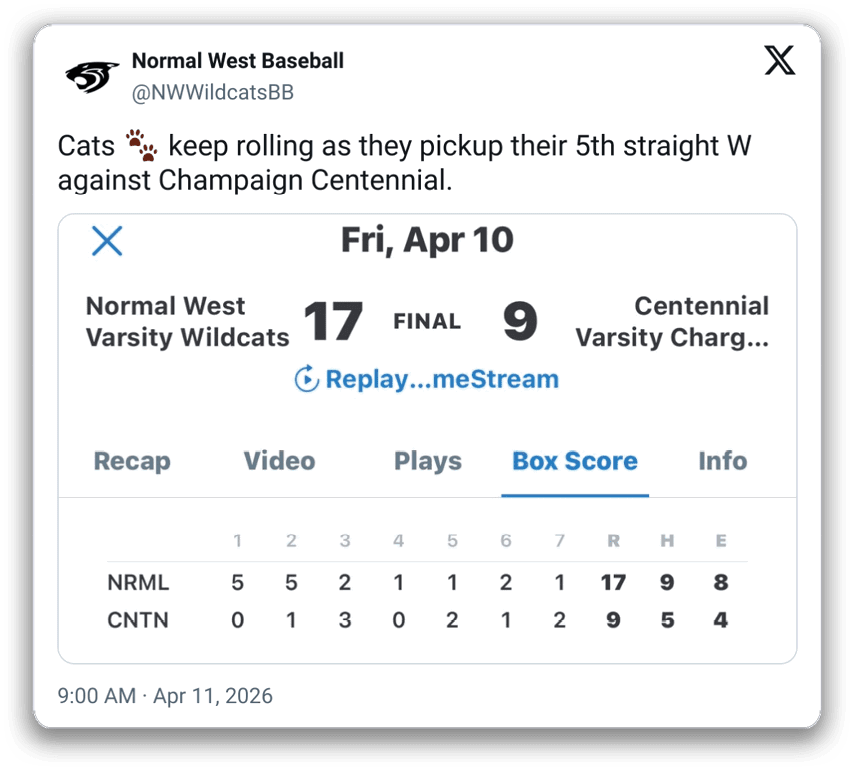Screen dimensions: 854x770
Task: Select the Plays tab
Action: click(428, 461)
